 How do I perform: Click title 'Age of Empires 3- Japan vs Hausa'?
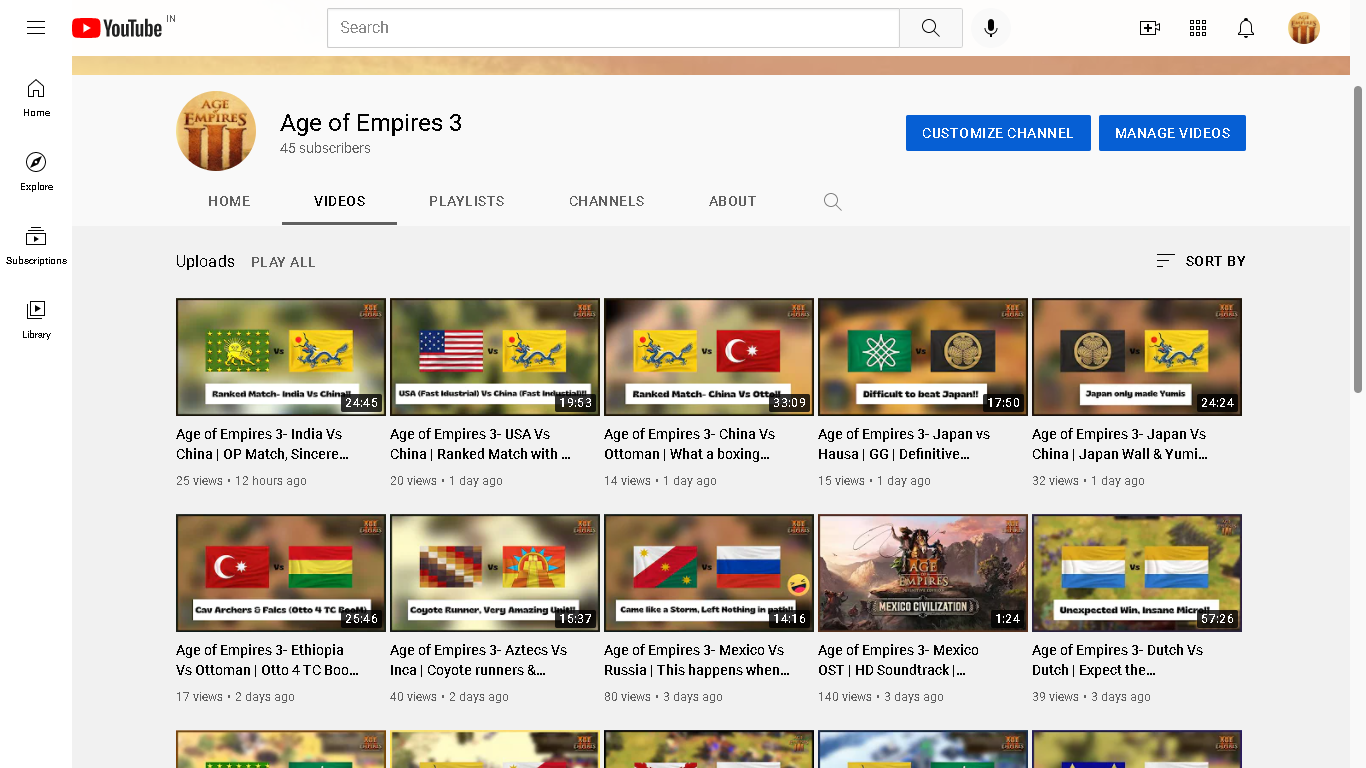pos(904,444)
